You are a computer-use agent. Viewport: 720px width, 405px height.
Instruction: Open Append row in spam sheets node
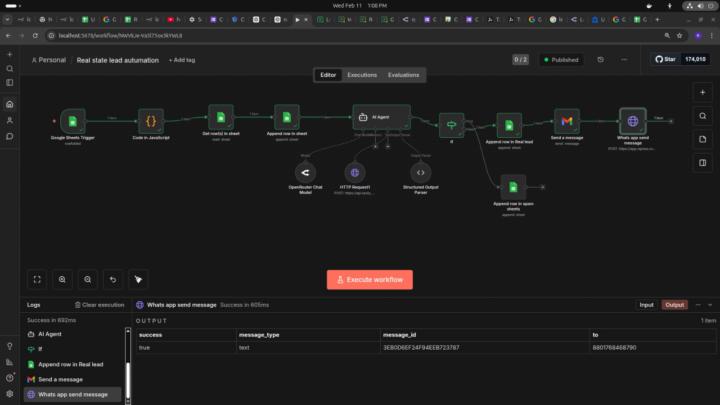[x=513, y=187]
